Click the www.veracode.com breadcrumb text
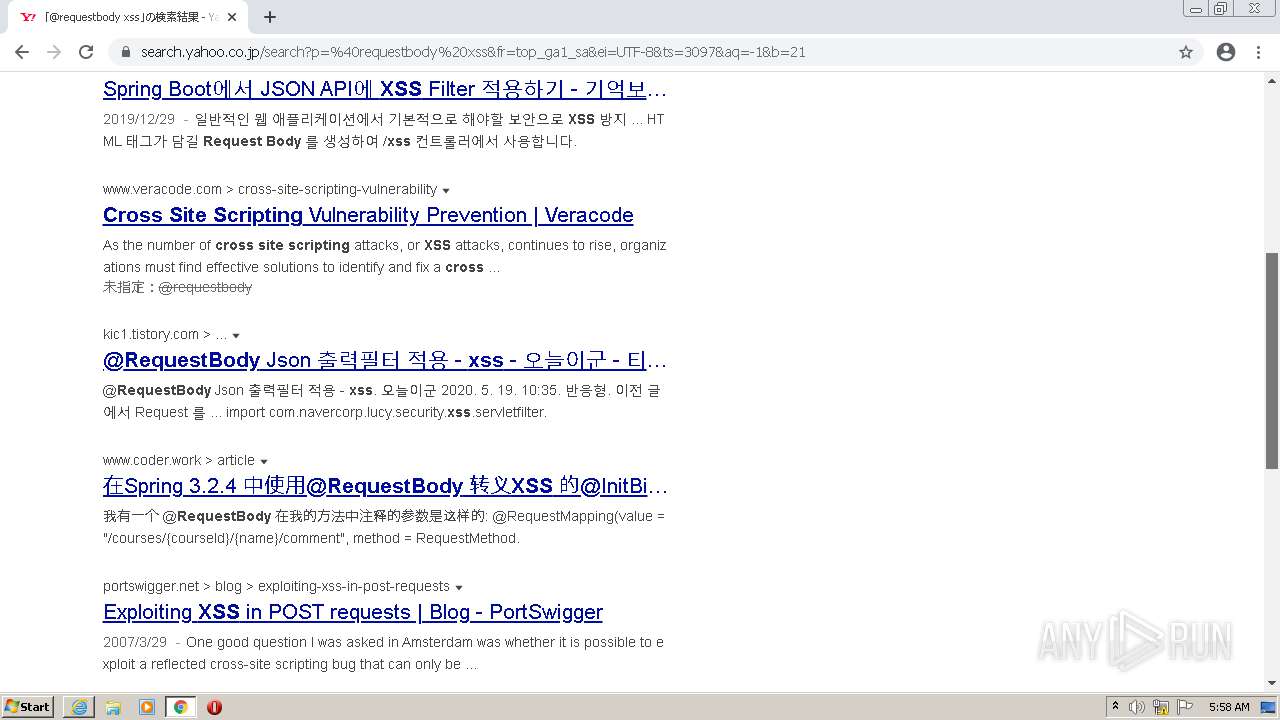 [270, 189]
